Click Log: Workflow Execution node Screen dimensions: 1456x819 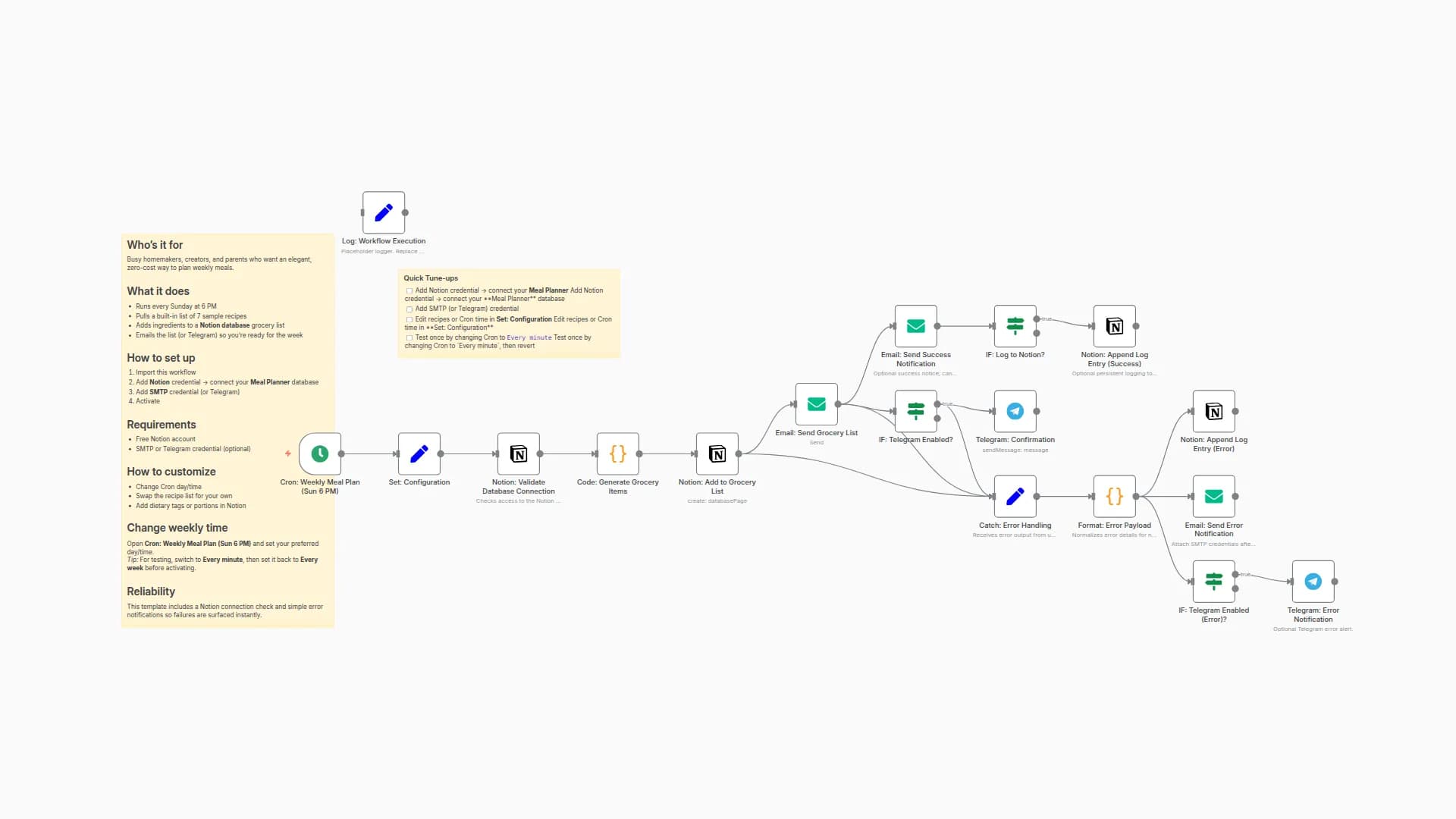pos(384,212)
